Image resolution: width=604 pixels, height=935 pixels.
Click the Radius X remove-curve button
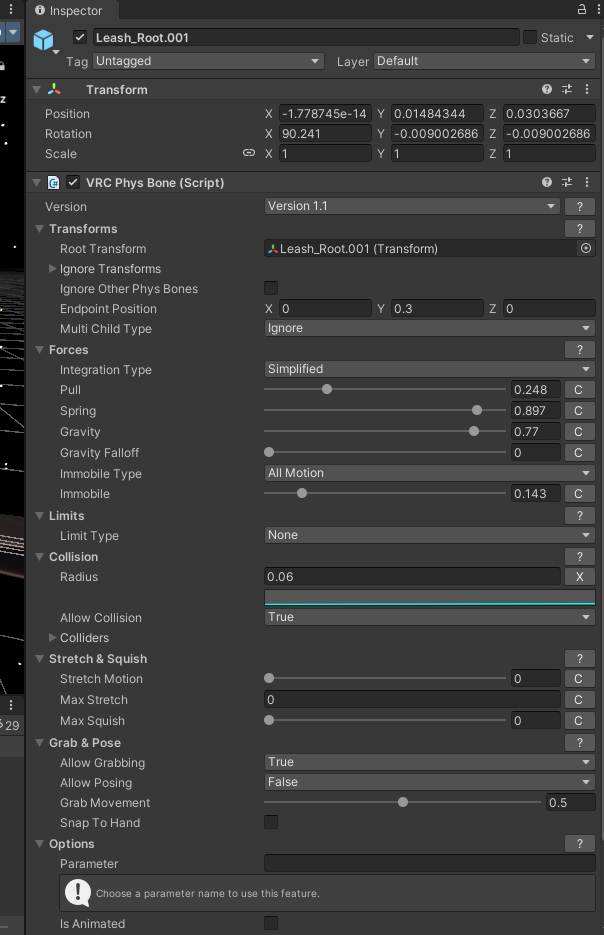click(580, 577)
